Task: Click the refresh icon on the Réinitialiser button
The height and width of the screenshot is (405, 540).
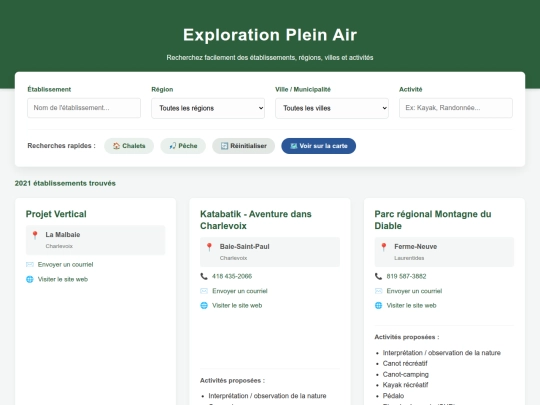Action: (x=224, y=146)
